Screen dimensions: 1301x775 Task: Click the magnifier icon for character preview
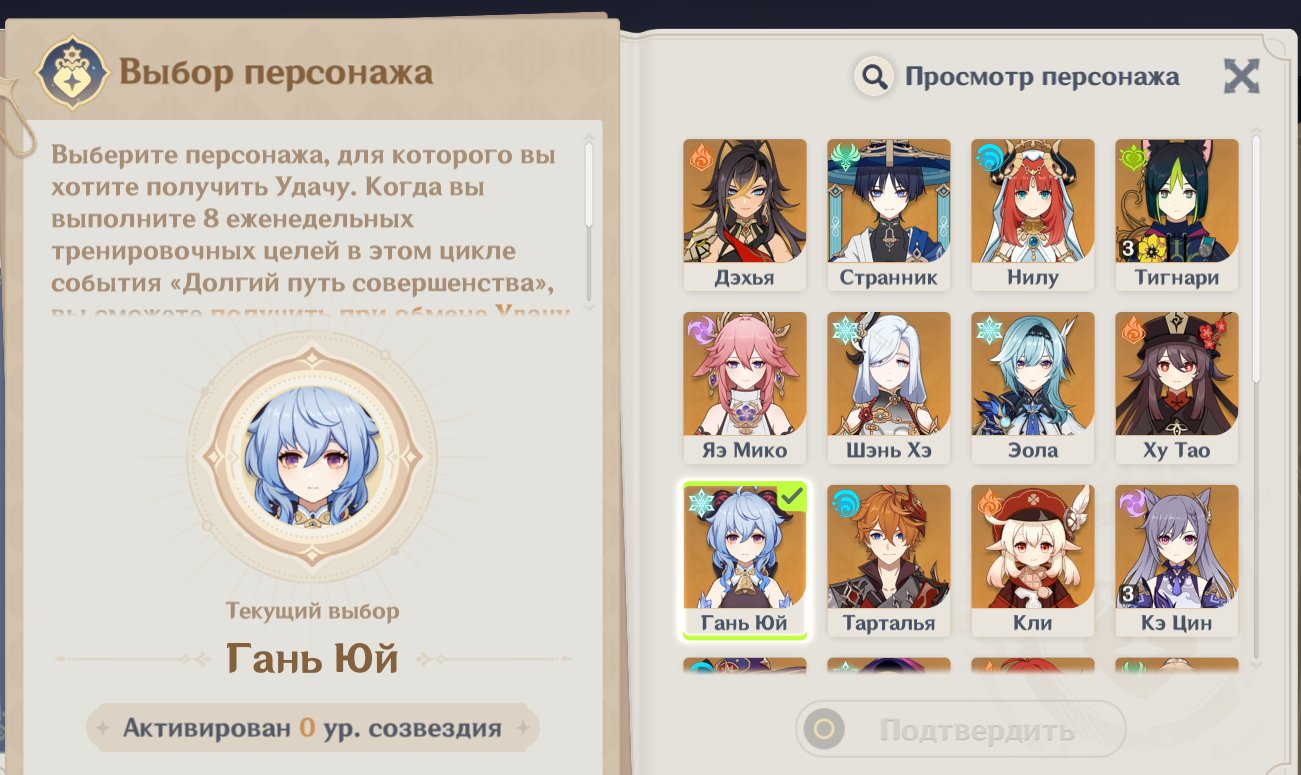click(874, 77)
